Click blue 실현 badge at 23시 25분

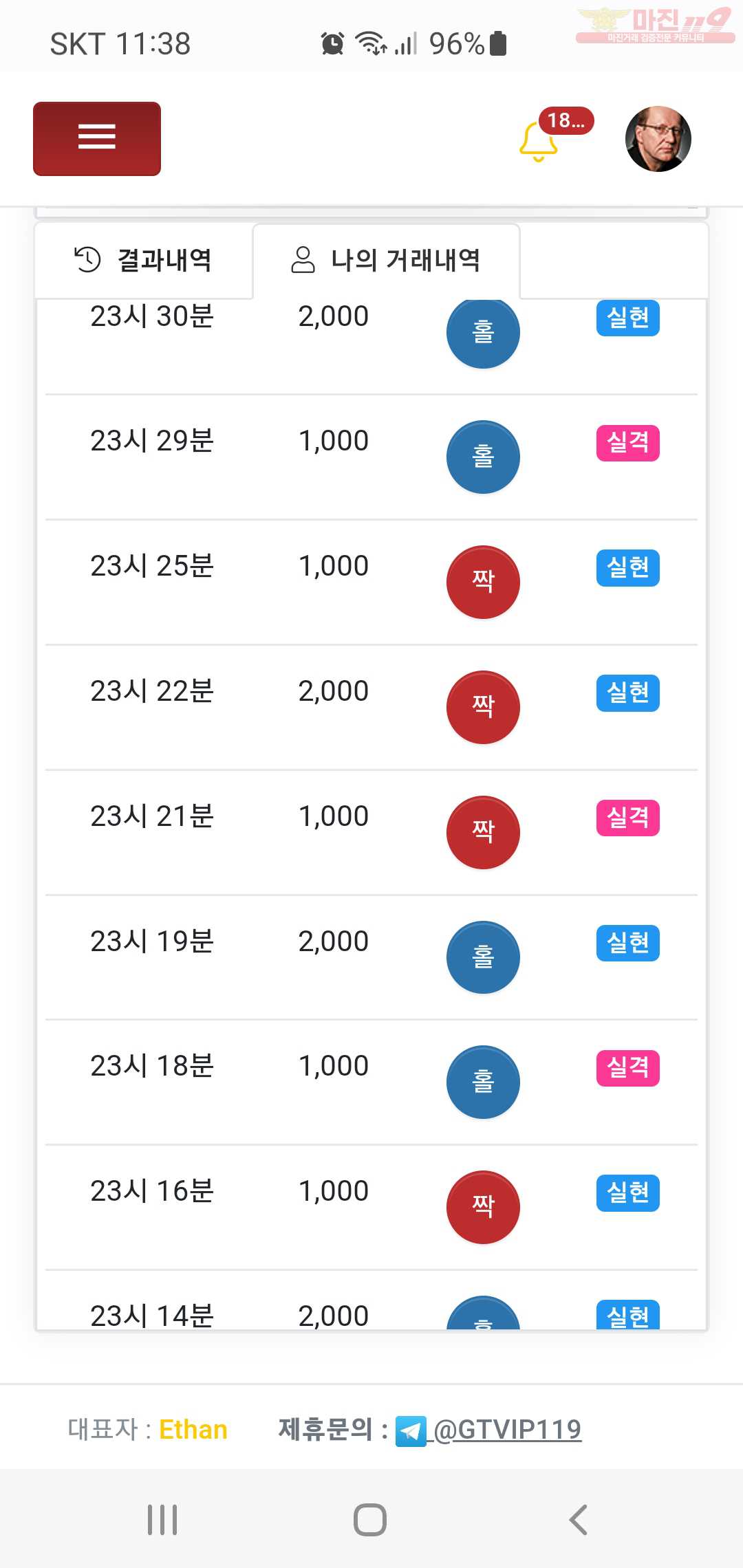(x=628, y=568)
